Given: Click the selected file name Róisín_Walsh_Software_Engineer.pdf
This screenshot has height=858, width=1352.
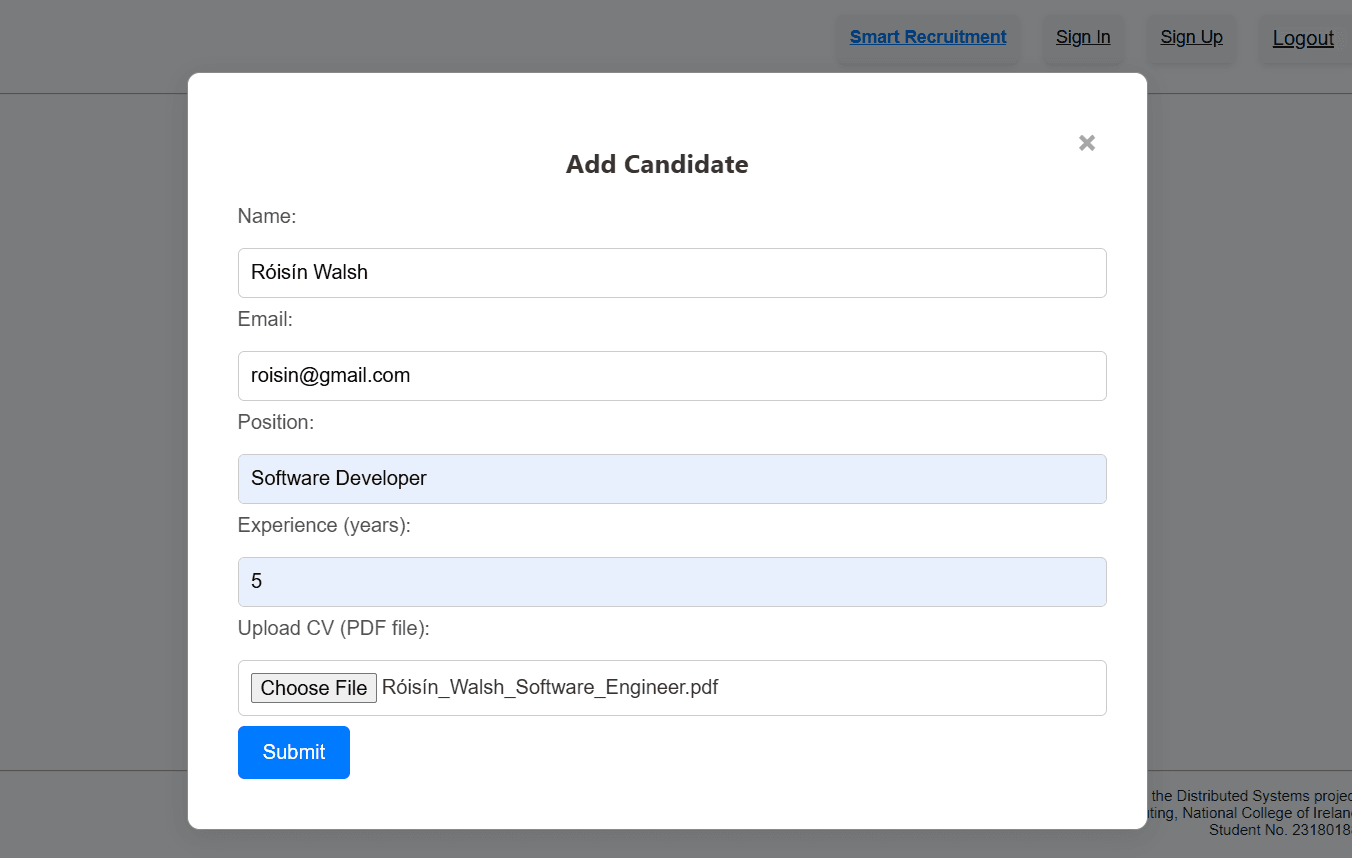Looking at the screenshot, I should pos(550,687).
